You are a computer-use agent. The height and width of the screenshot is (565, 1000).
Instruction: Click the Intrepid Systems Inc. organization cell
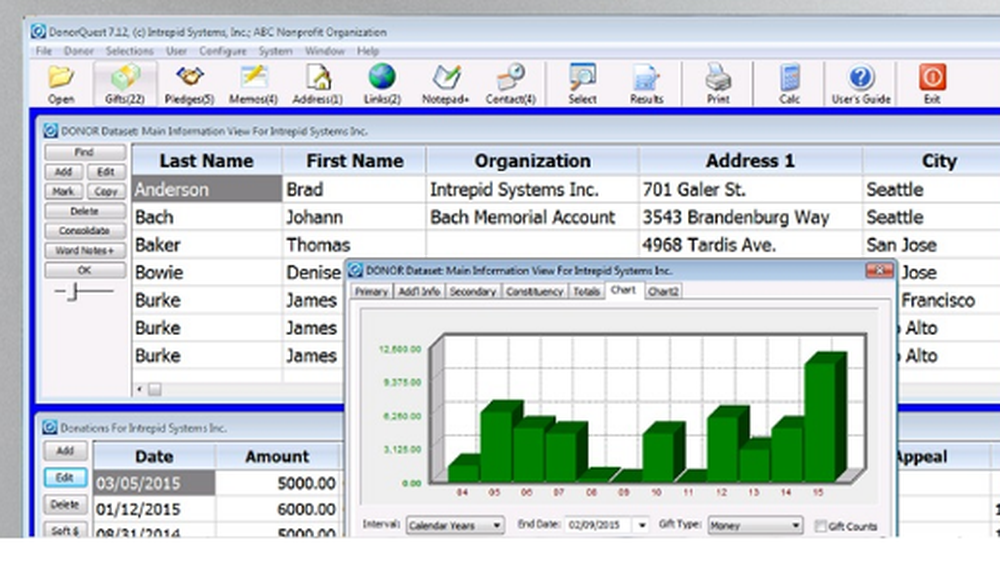pos(532,189)
